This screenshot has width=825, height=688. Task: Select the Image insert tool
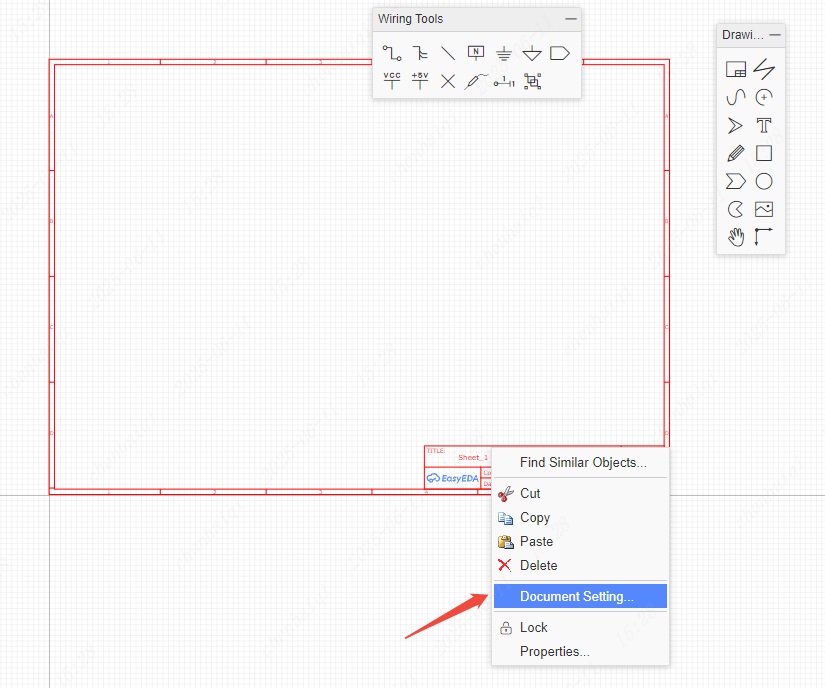pyautogui.click(x=764, y=209)
